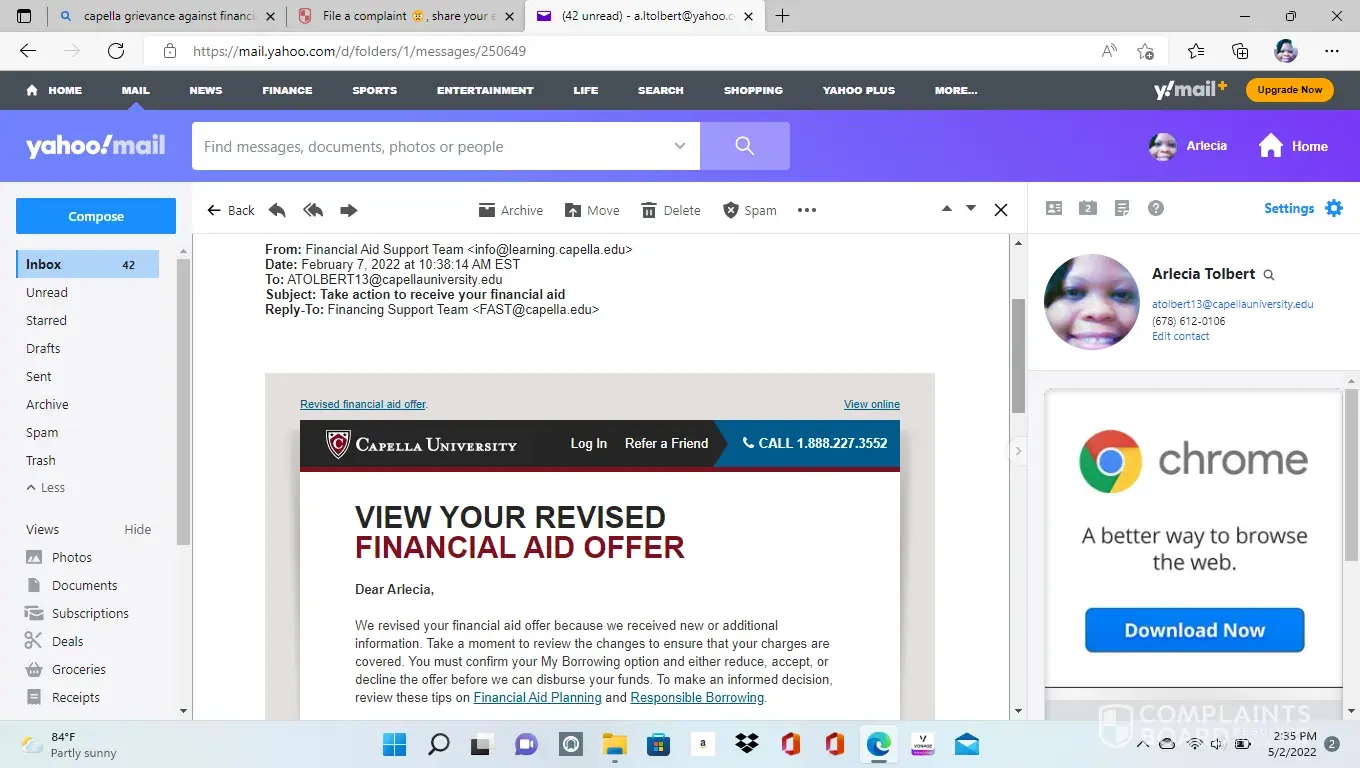The width and height of the screenshot is (1360, 768).
Task: Close the open message with the X
Action: [x=1001, y=210]
